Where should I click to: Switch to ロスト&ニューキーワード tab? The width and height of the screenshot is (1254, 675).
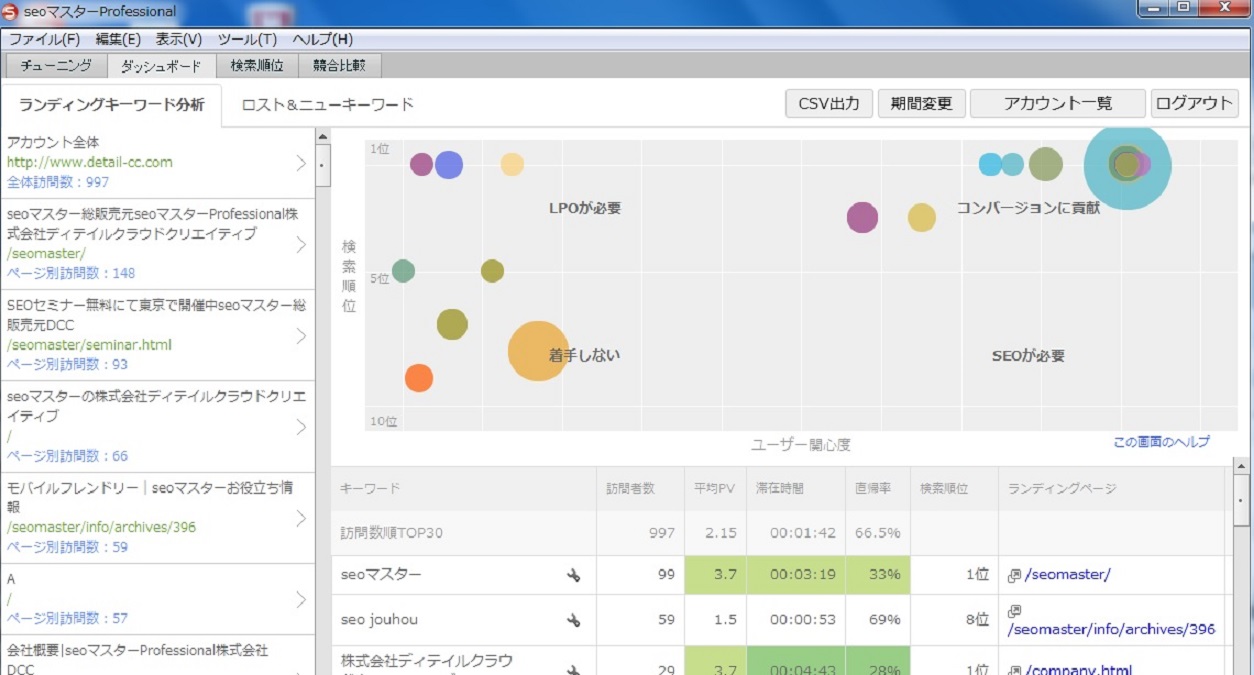327,104
